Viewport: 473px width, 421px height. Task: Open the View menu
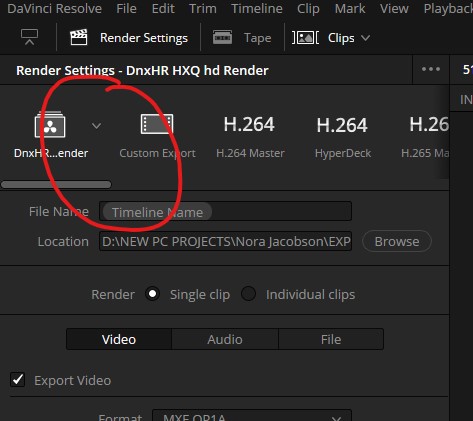point(394,9)
